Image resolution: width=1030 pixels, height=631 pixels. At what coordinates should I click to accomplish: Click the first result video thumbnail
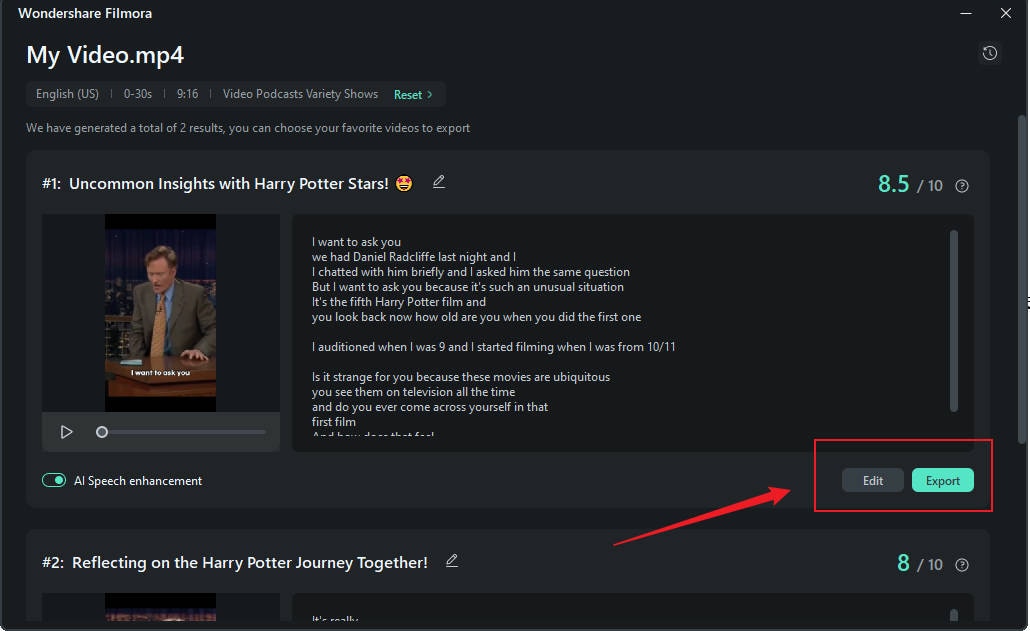tap(160, 313)
